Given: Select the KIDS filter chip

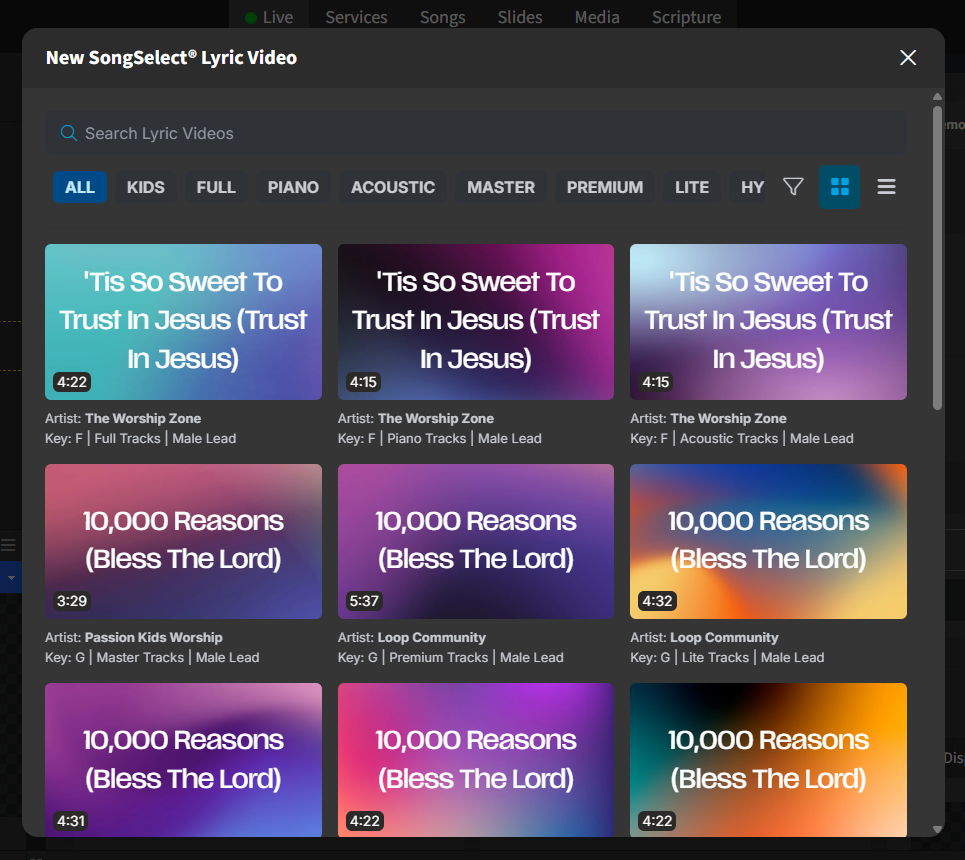Looking at the screenshot, I should coord(146,187).
